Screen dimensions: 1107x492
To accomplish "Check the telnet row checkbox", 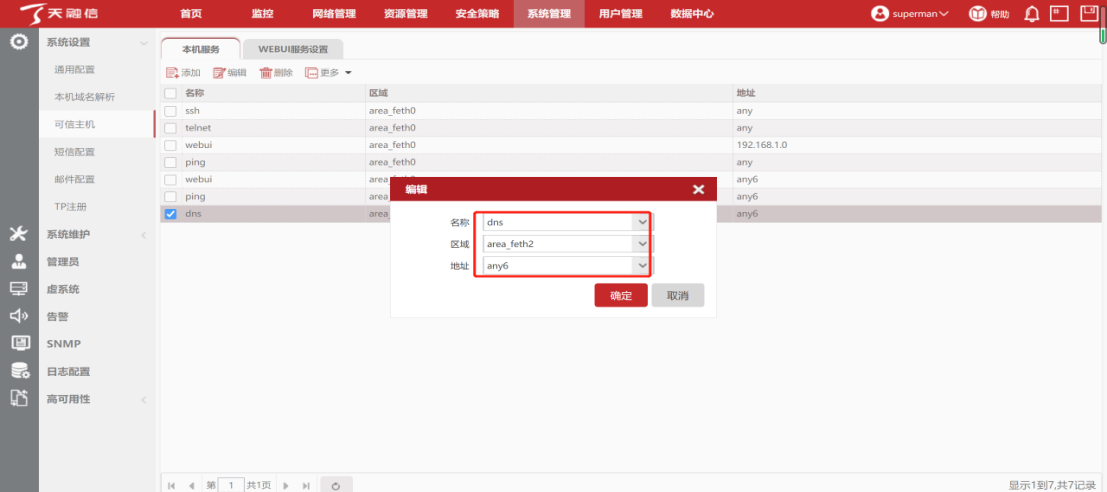I will pyautogui.click(x=170, y=128).
